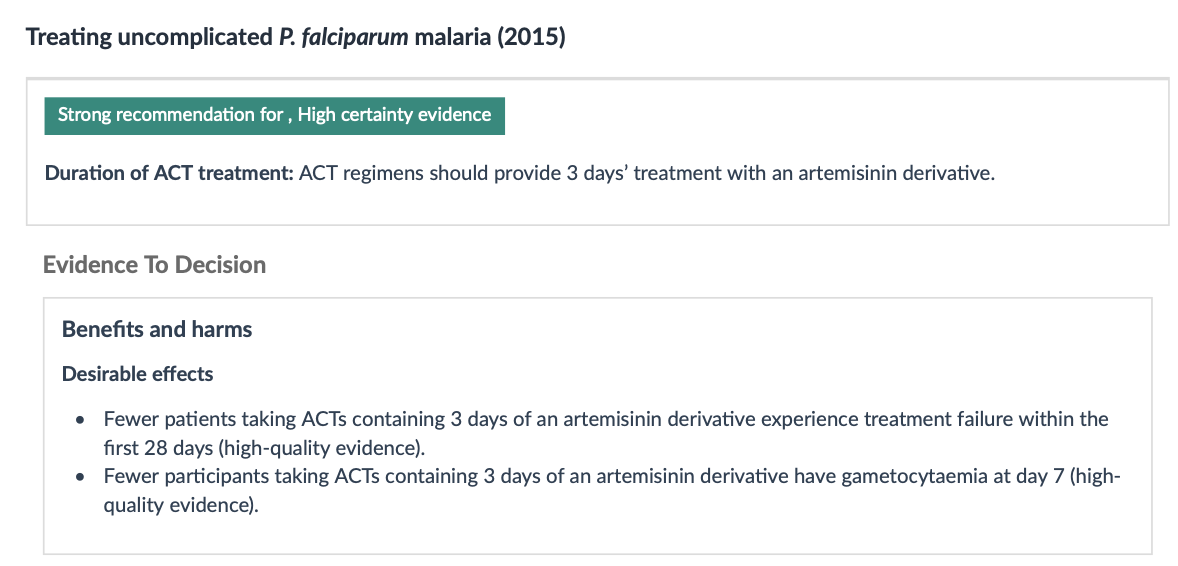1178x566 pixels.
Task: Collapse the Benefits and harms panel heading
Action: (x=157, y=329)
